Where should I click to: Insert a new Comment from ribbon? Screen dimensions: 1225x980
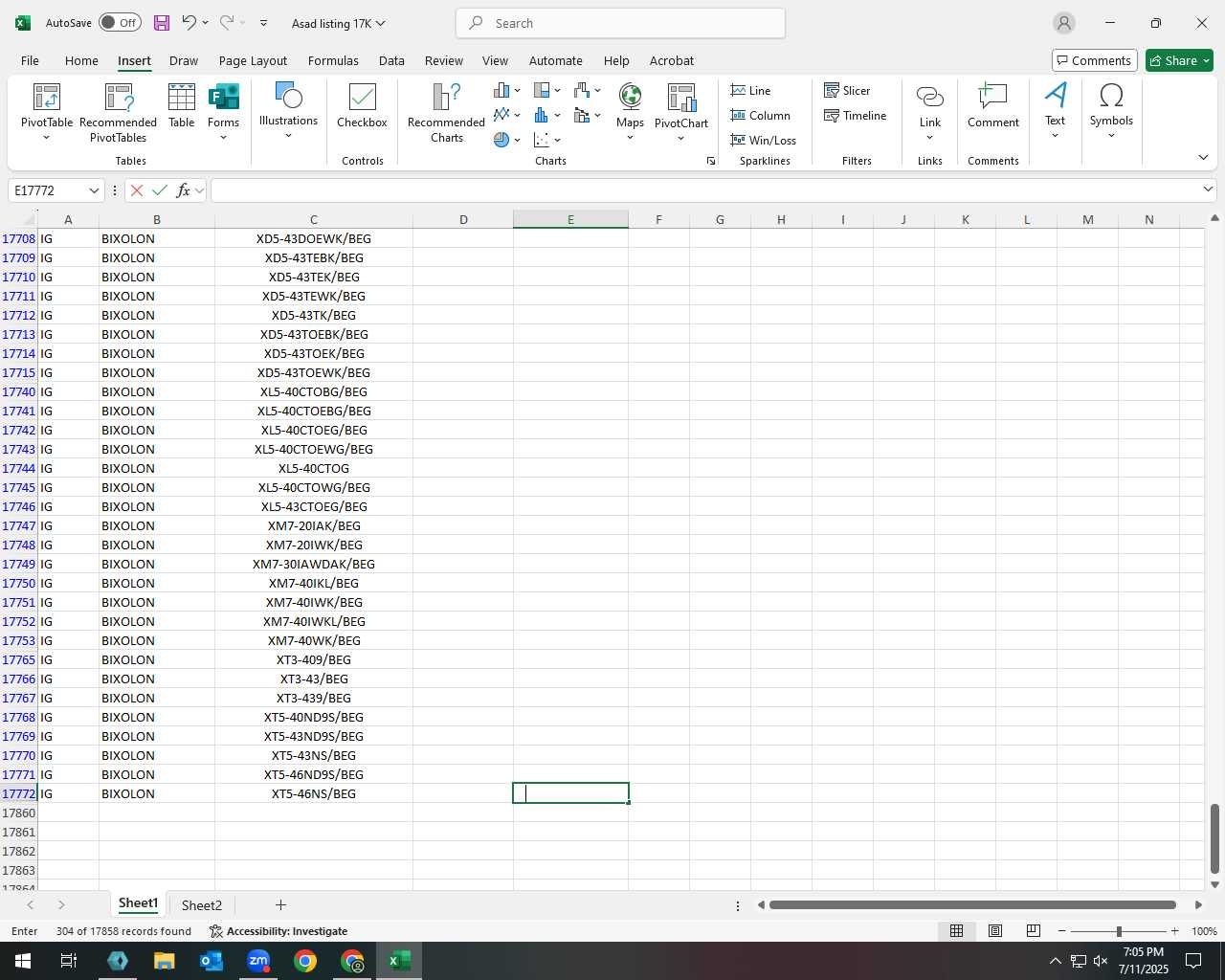pos(993,105)
